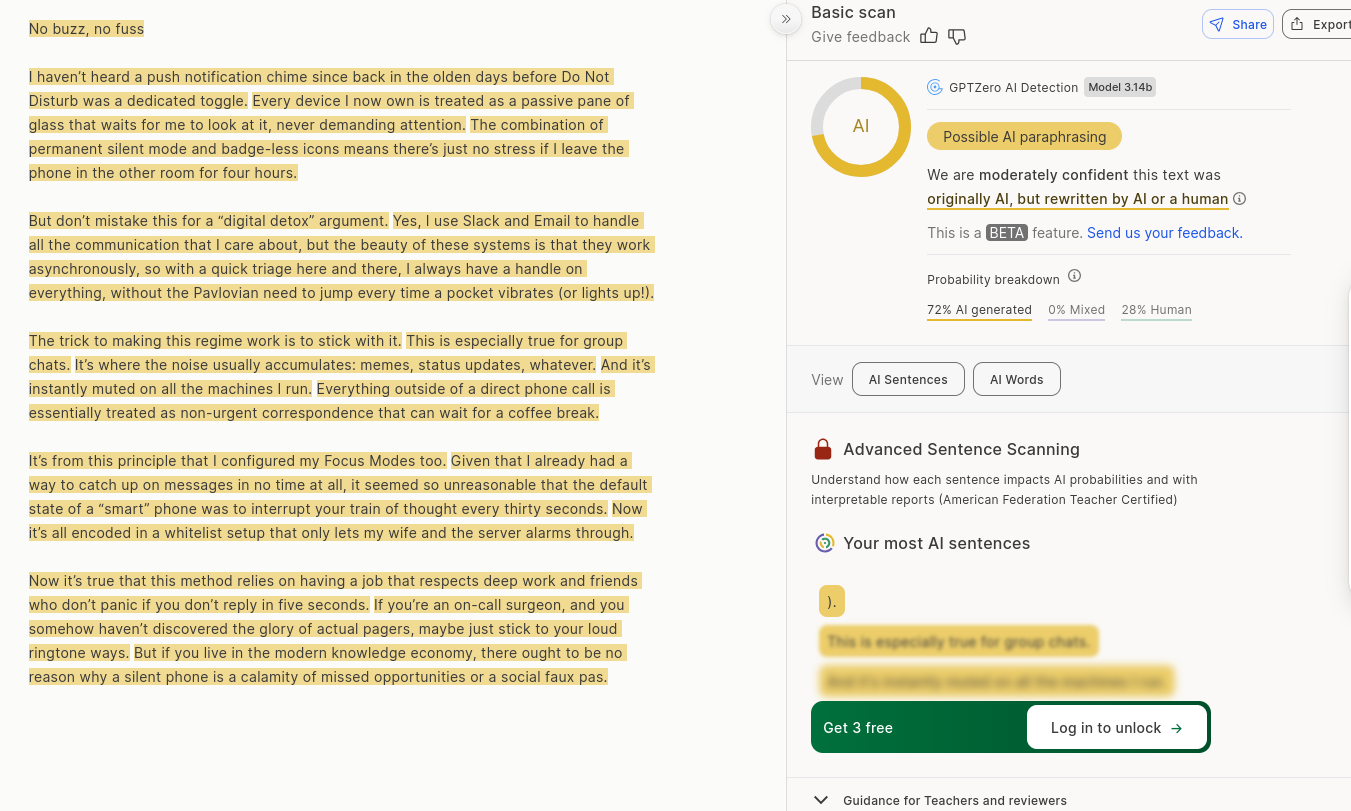Image resolution: width=1351 pixels, height=811 pixels.
Task: Open the Export menu
Action: (1319, 24)
